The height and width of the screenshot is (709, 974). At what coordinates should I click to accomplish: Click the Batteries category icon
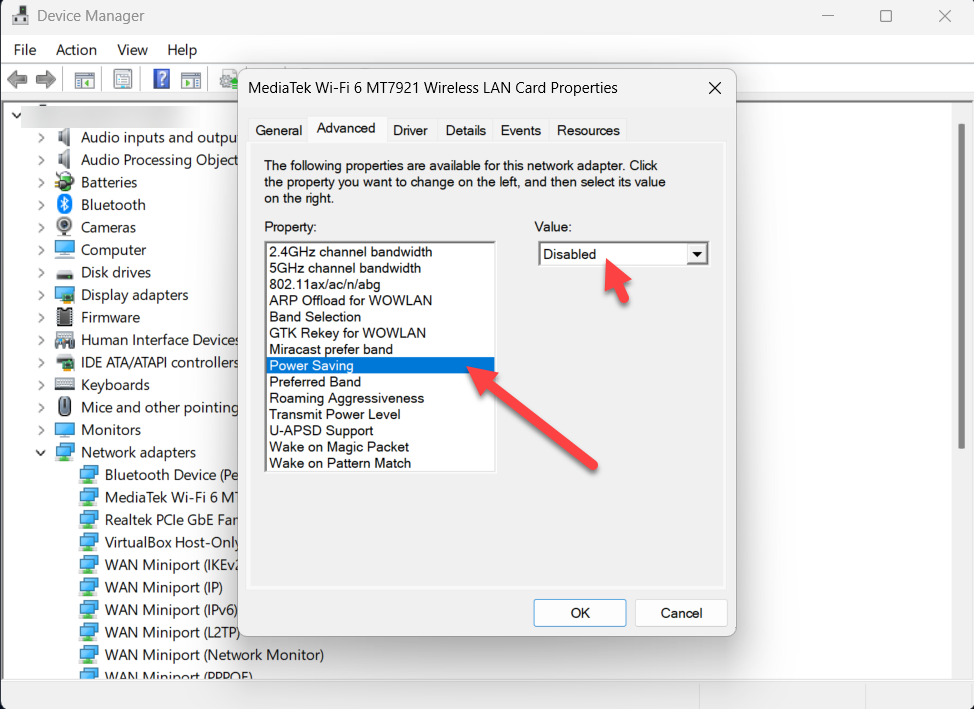[65, 182]
